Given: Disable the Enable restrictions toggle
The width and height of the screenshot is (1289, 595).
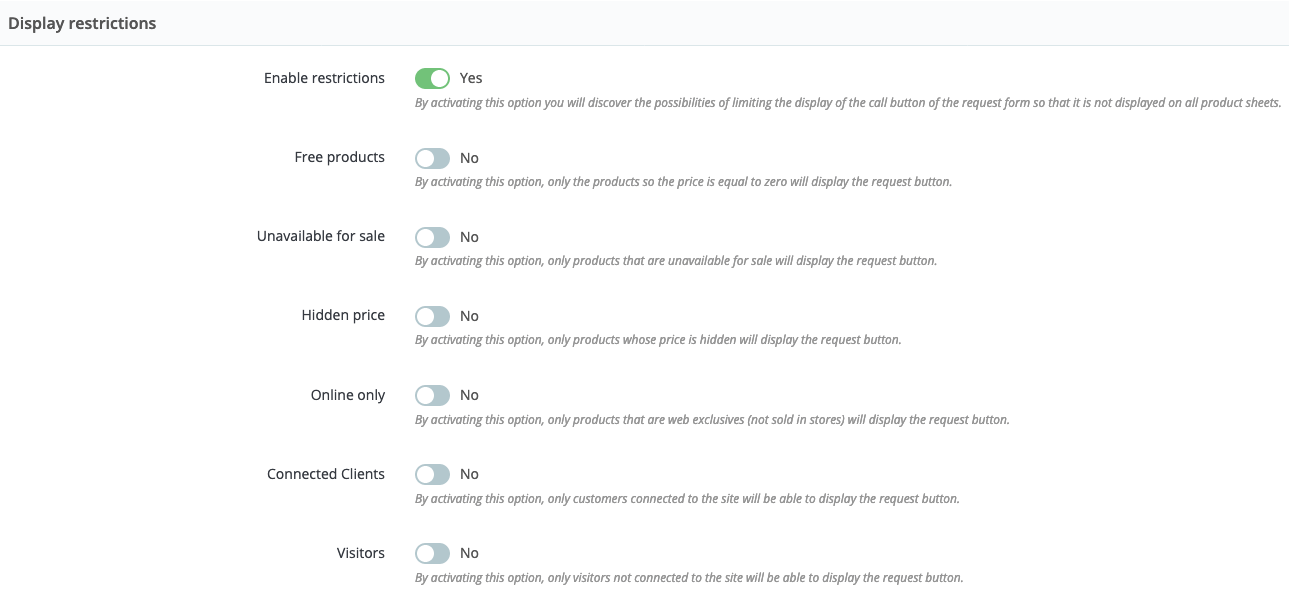Looking at the screenshot, I should [x=432, y=78].
